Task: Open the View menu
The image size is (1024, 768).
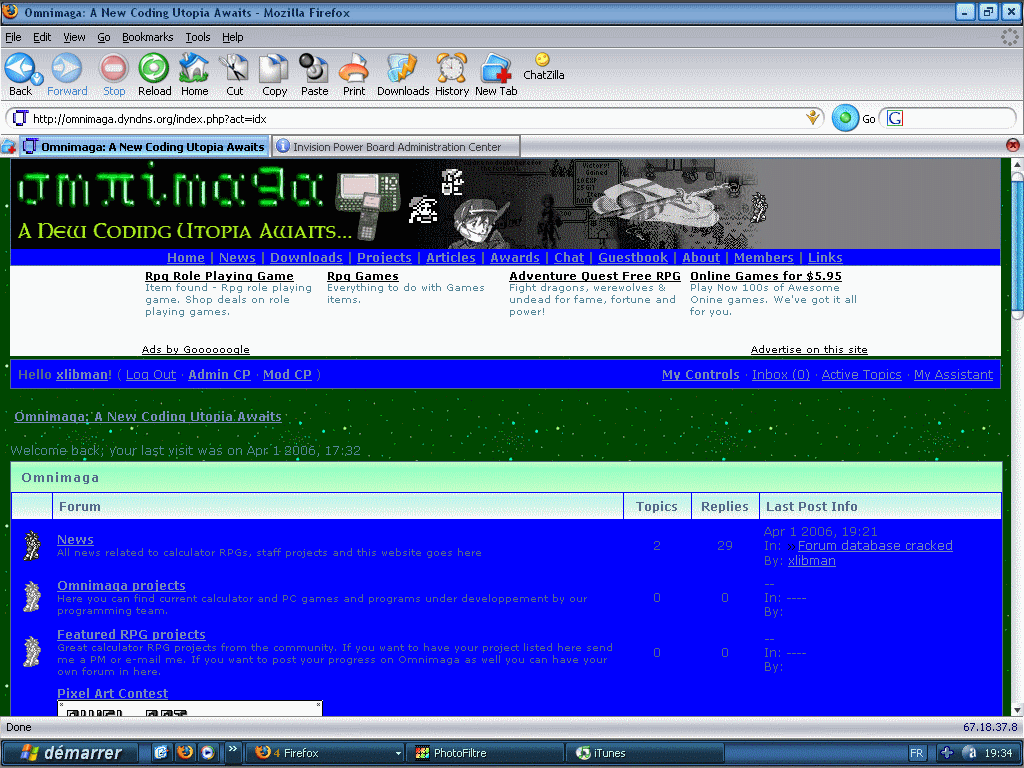Action: click(74, 37)
